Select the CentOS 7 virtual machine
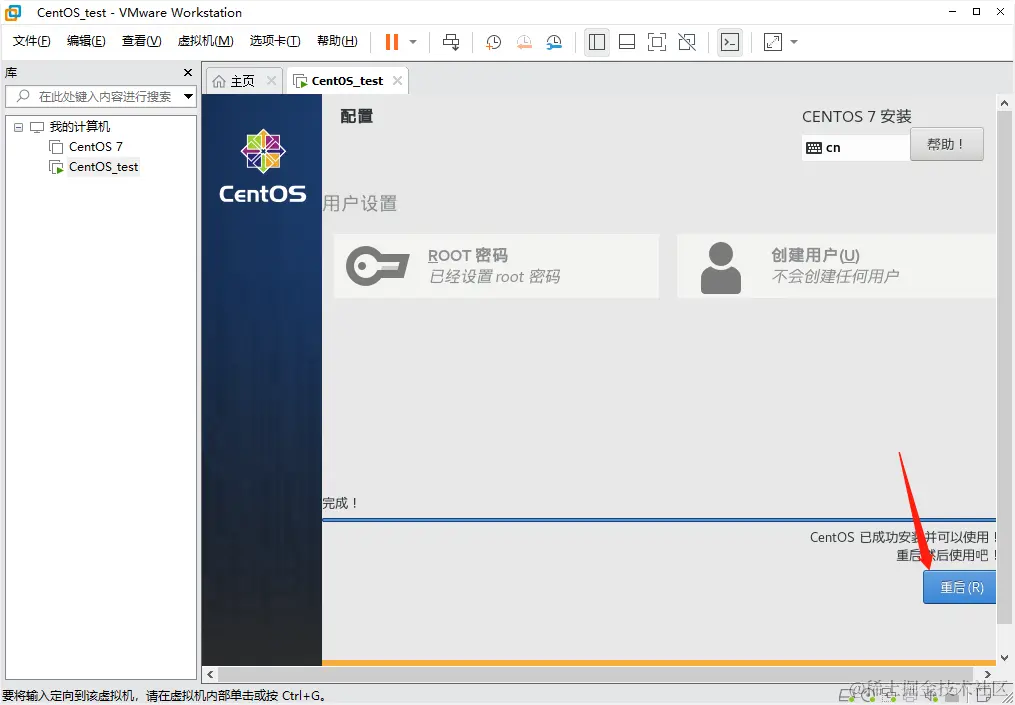 coord(96,147)
